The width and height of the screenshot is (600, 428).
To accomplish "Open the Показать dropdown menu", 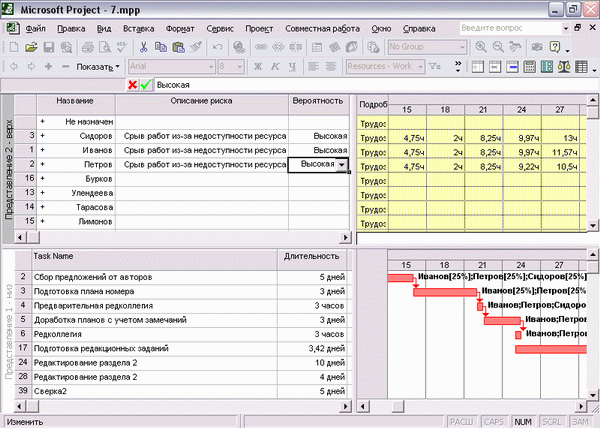I will point(98,67).
